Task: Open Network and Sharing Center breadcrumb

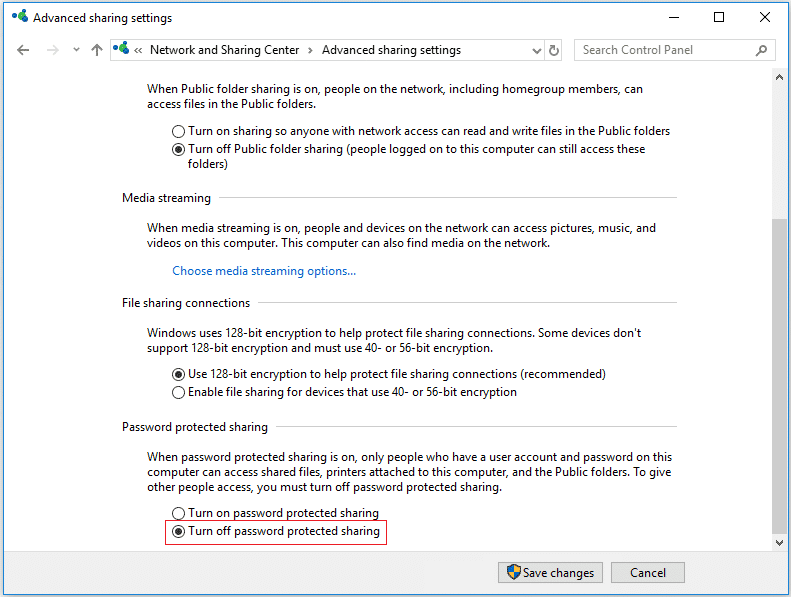Action: pos(224,50)
